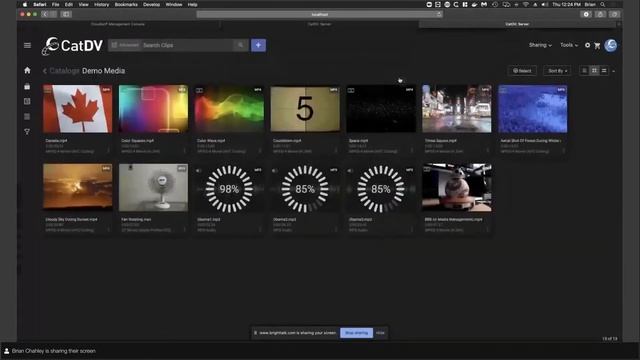
Task: Expand the arrow beside the view mode buttons
Action: (x=613, y=71)
